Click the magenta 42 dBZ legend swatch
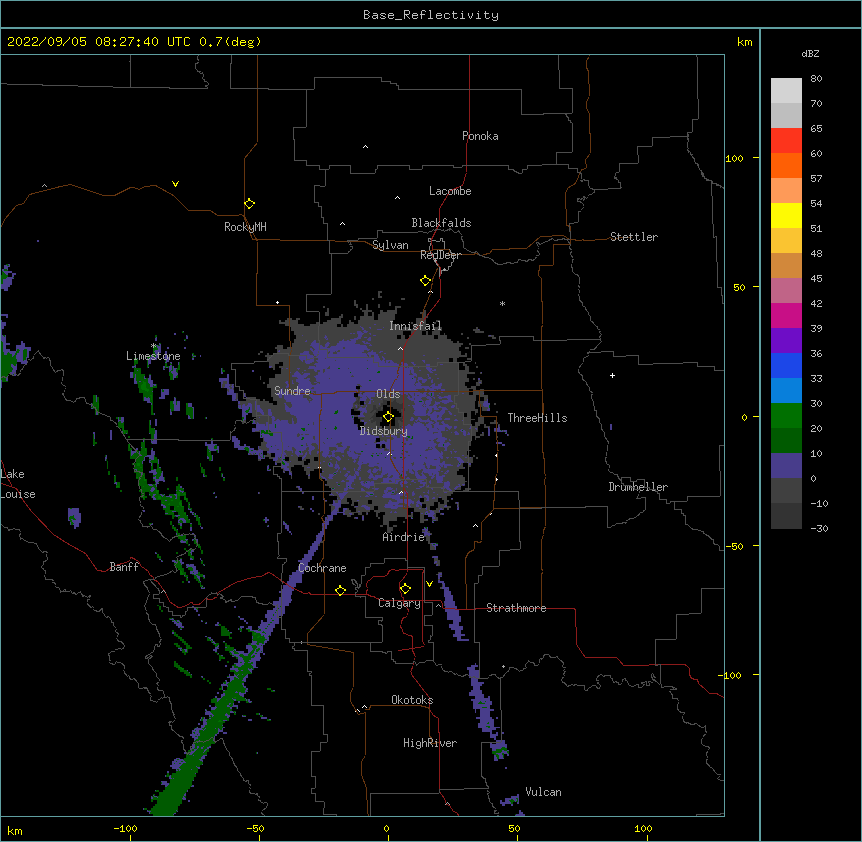This screenshot has height=842, width=862. 786,315
